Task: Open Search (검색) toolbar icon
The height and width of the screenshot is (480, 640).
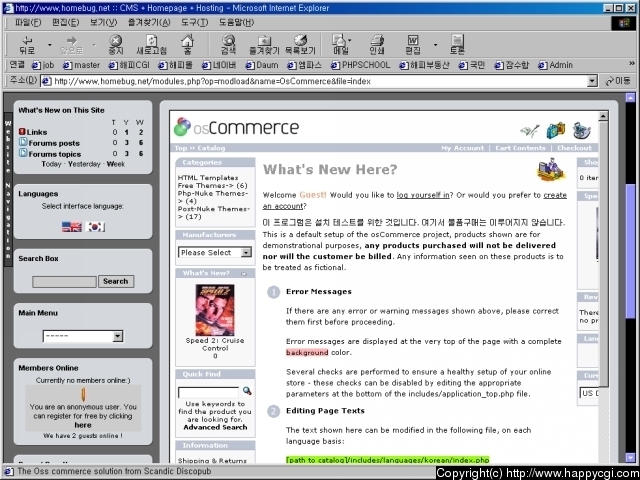Action: pos(228,44)
